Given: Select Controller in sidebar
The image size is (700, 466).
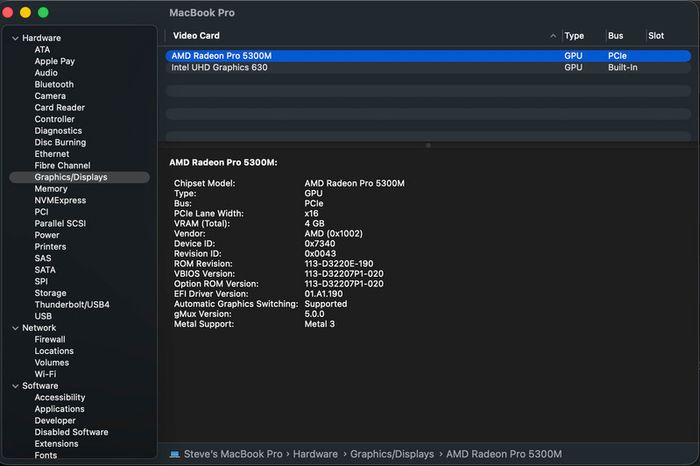Looking at the screenshot, I should (54, 119).
